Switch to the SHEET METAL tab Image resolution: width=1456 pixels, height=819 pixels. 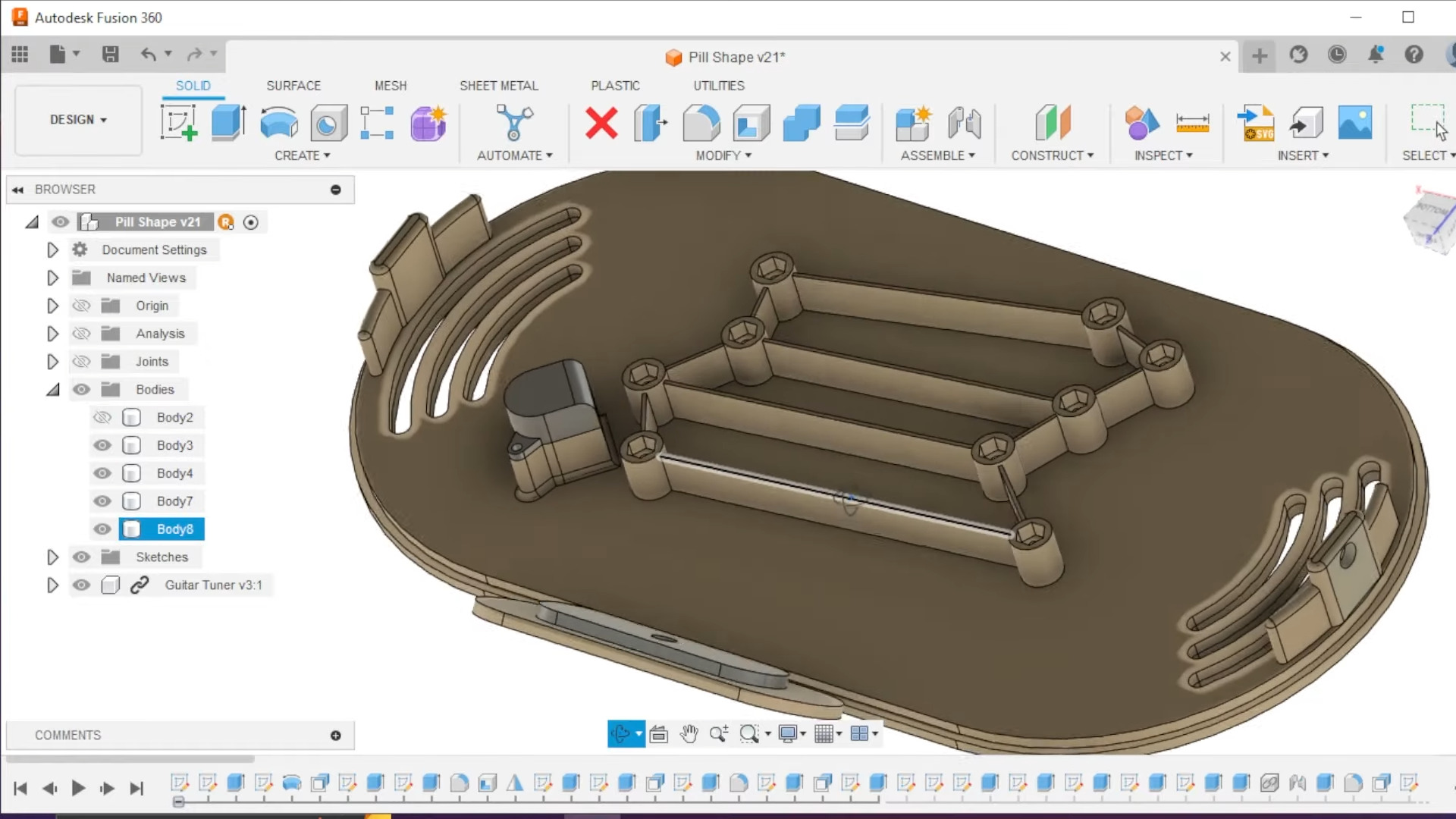pyautogui.click(x=498, y=86)
